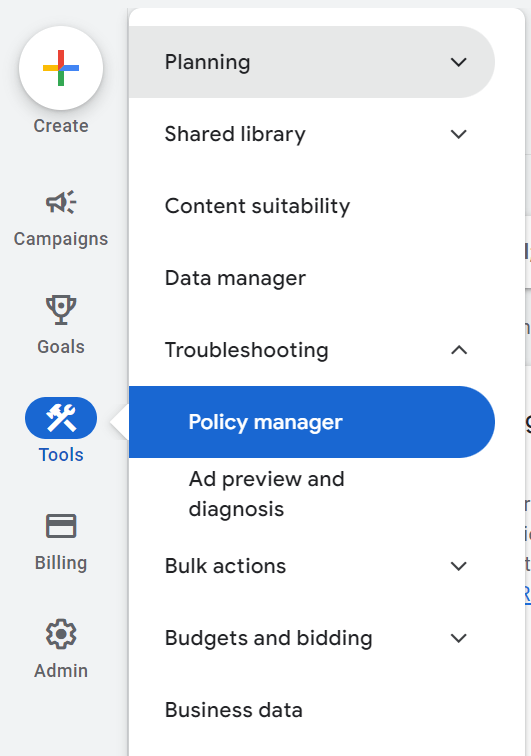Click the Troubleshooting section label
This screenshot has height=756, width=531.
[x=246, y=350]
